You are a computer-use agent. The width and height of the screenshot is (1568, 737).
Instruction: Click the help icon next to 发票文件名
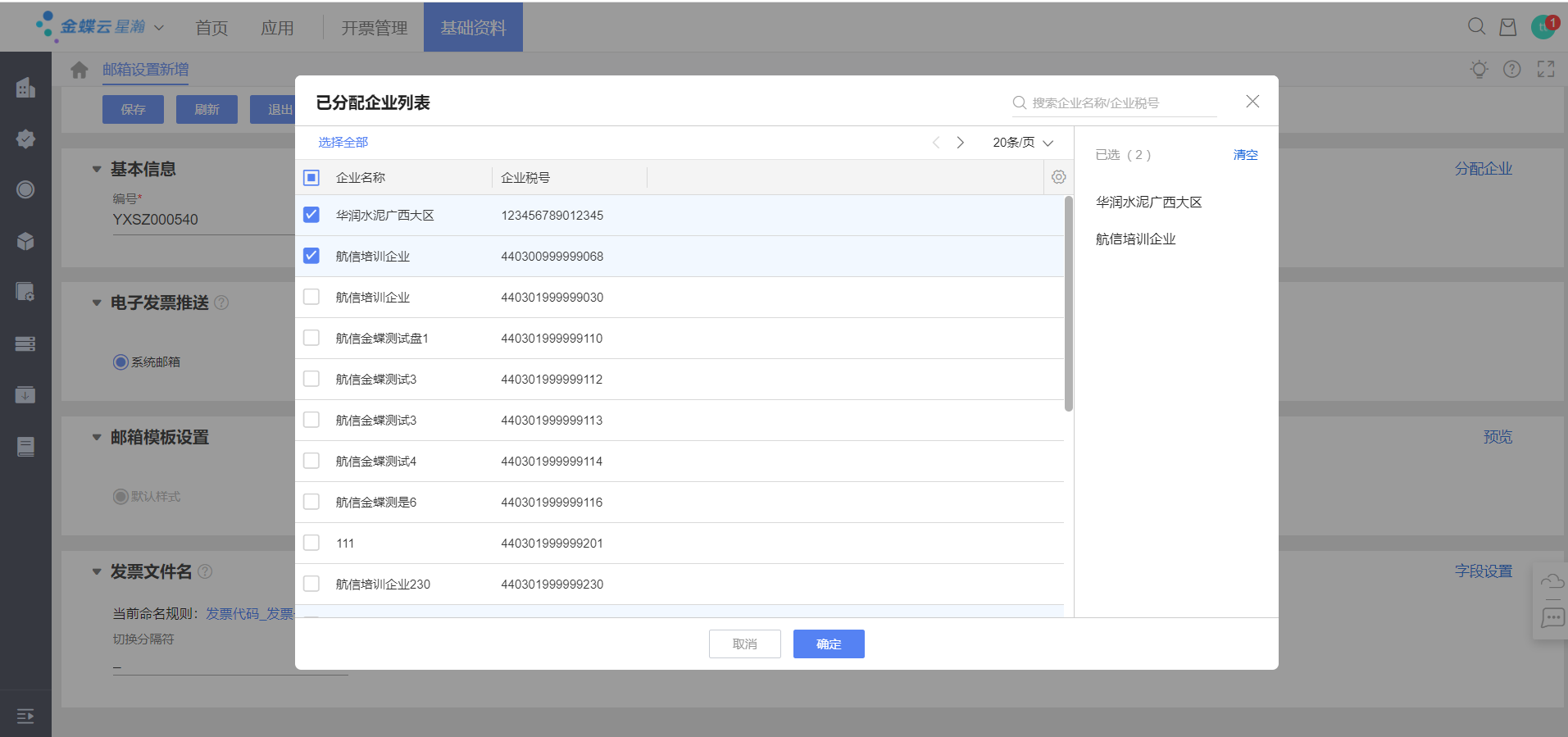pyautogui.click(x=205, y=571)
